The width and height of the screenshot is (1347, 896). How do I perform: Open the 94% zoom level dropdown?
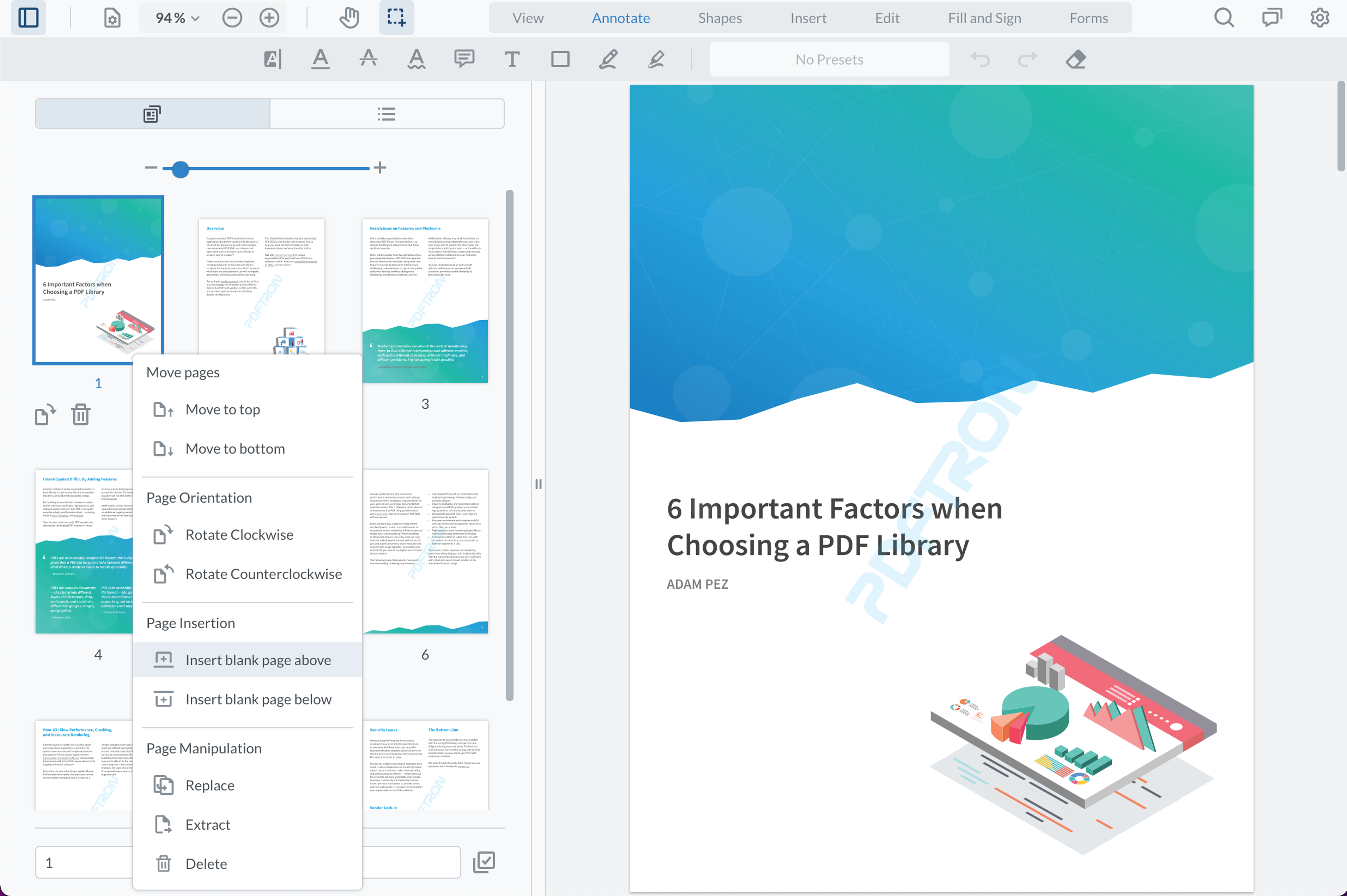[x=177, y=18]
